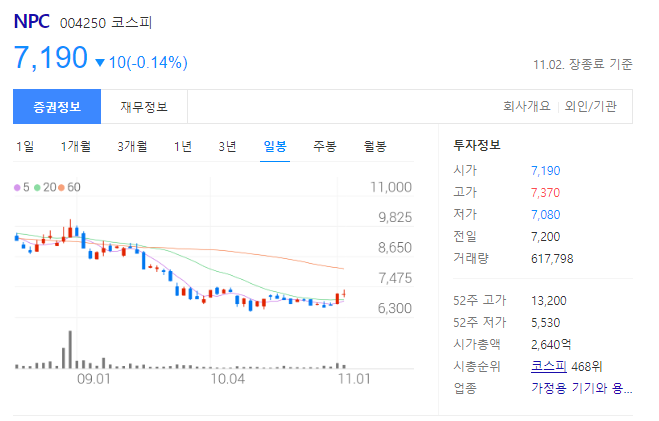Click the current price 7,190

(x=51, y=58)
